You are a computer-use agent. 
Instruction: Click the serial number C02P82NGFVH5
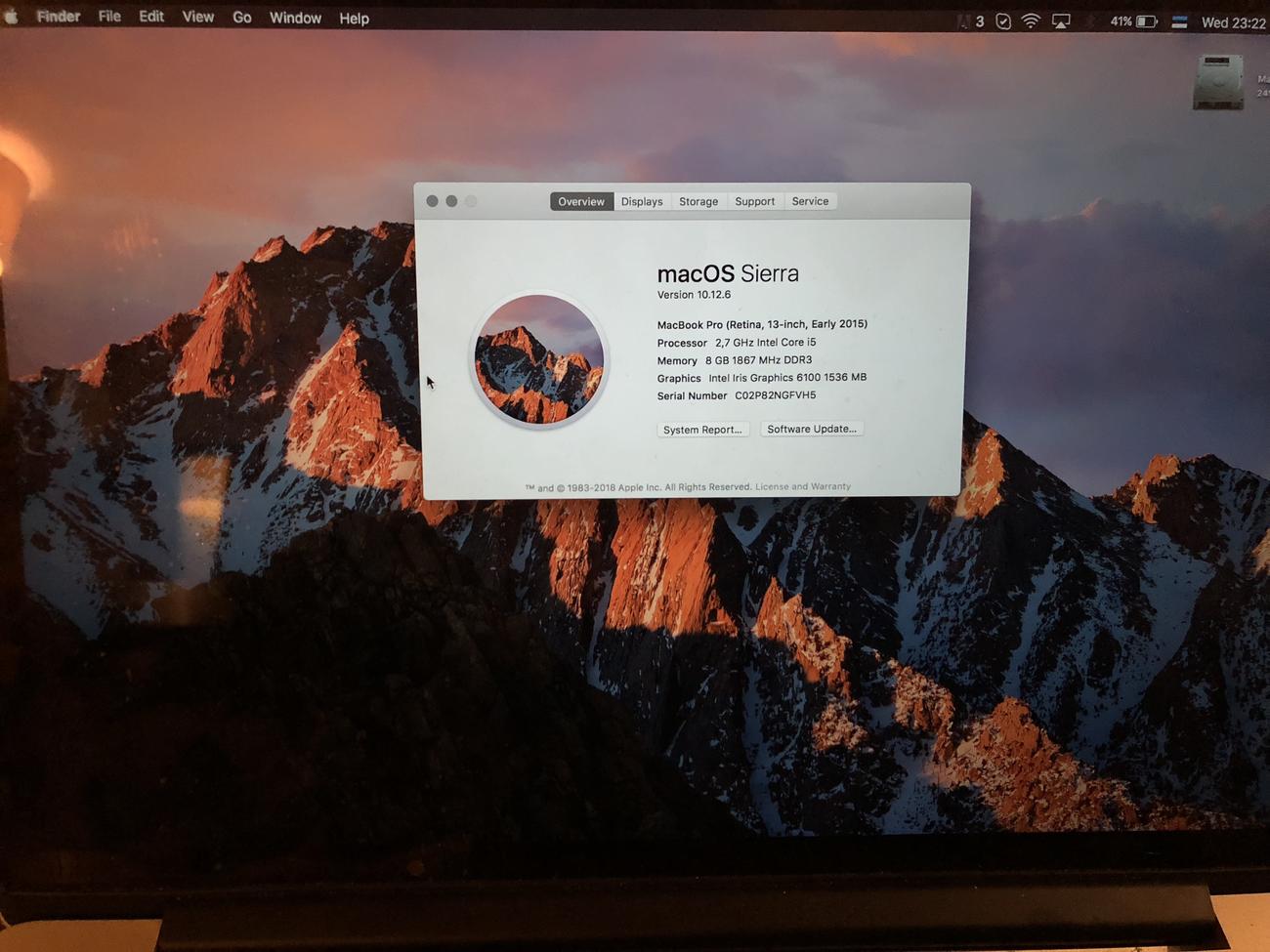pos(776,395)
